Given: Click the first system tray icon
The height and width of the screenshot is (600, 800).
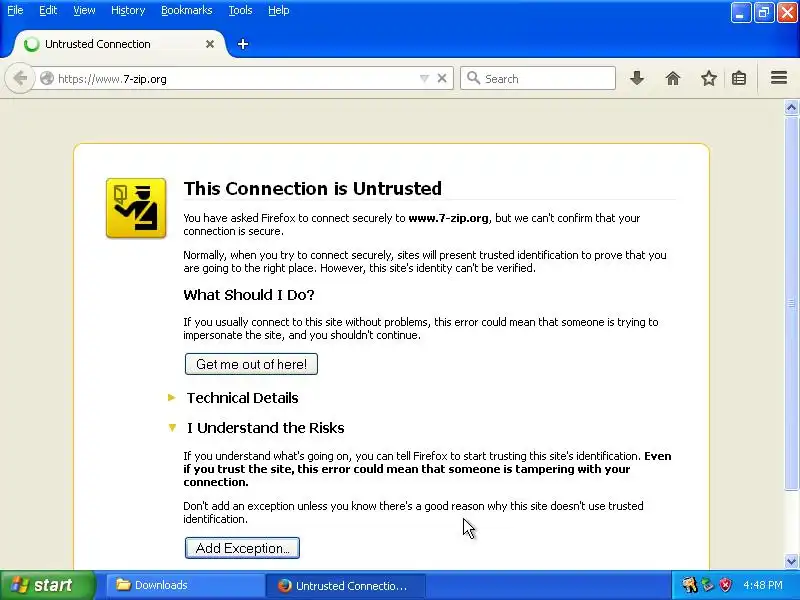Looking at the screenshot, I should click(690, 585).
